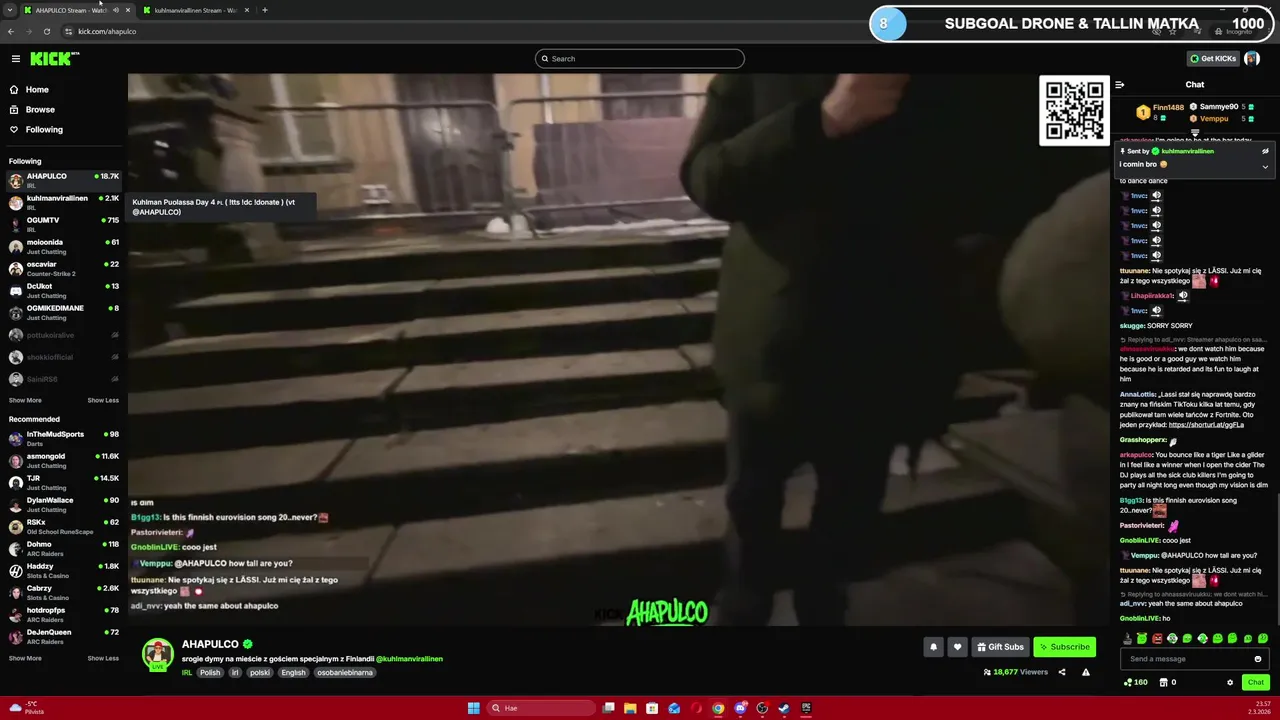The width and height of the screenshot is (1280, 720).
Task: Subscribe to AHAPULCO
Action: point(1064,647)
